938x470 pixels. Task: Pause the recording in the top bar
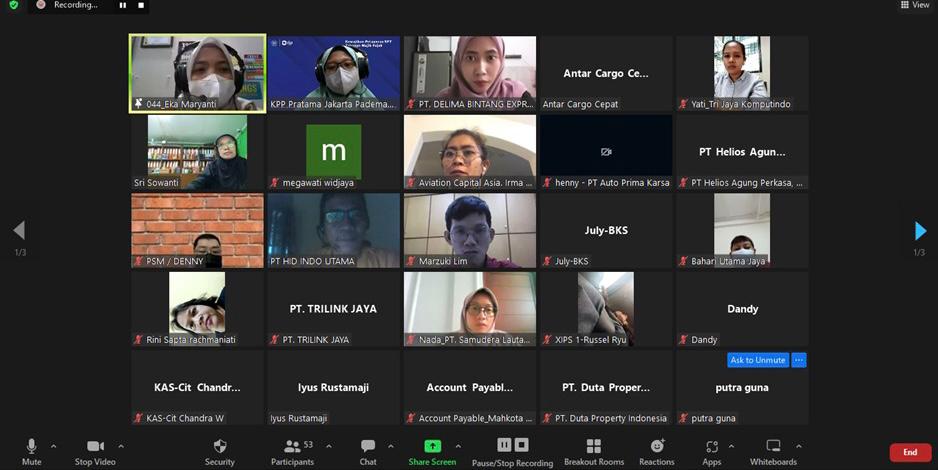pyautogui.click(x=123, y=5)
